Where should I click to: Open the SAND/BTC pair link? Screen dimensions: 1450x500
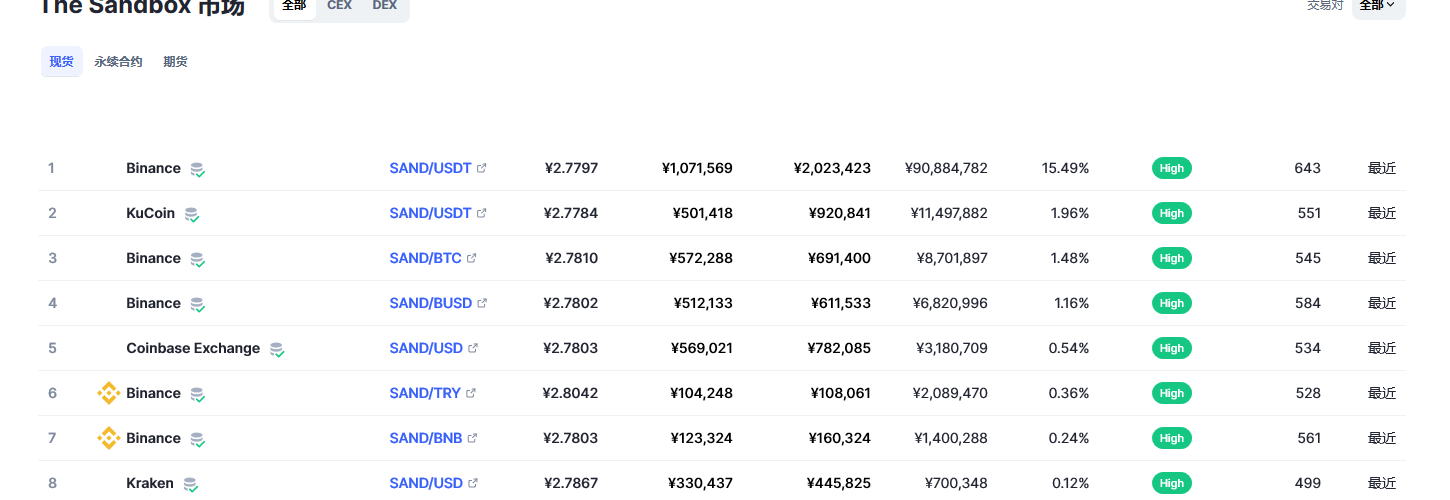425,258
